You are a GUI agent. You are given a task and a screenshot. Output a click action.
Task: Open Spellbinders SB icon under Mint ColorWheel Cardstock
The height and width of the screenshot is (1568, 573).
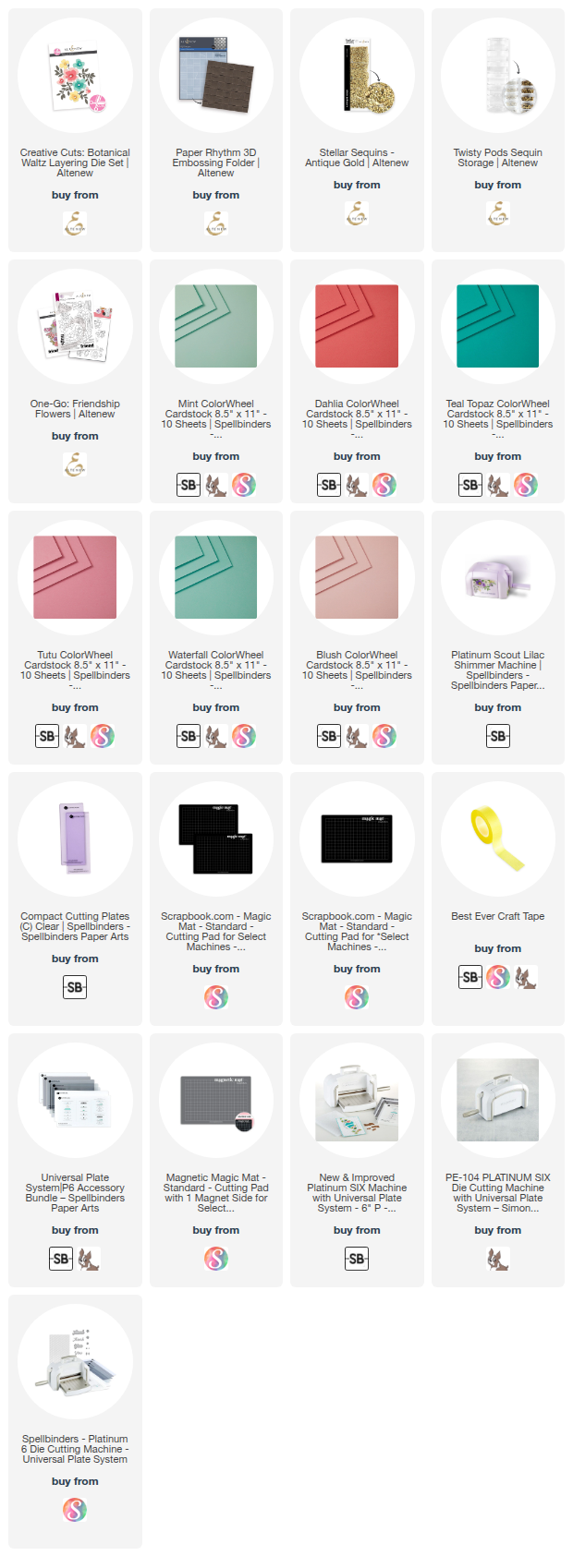pyautogui.click(x=189, y=485)
